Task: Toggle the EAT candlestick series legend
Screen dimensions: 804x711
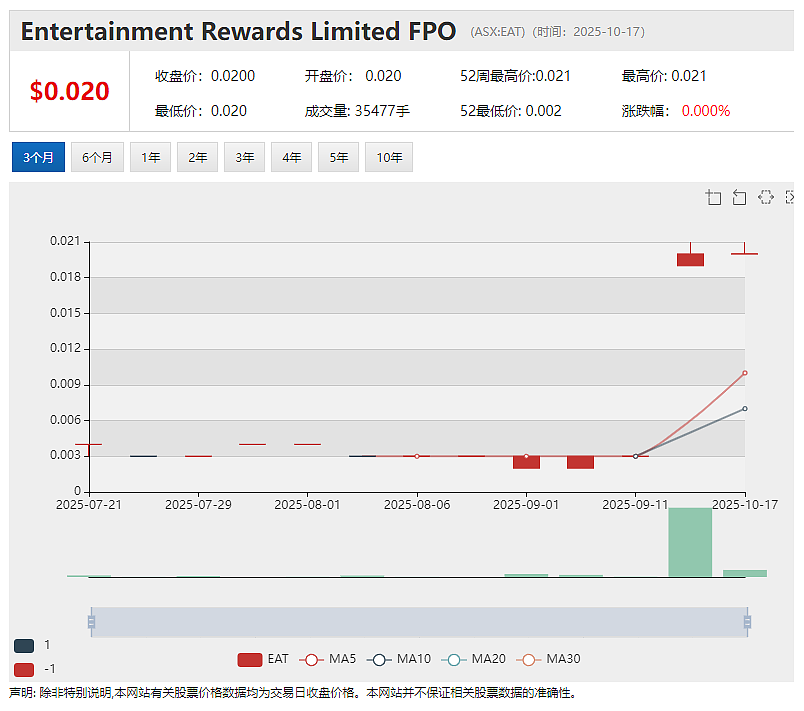Action: pos(263,659)
